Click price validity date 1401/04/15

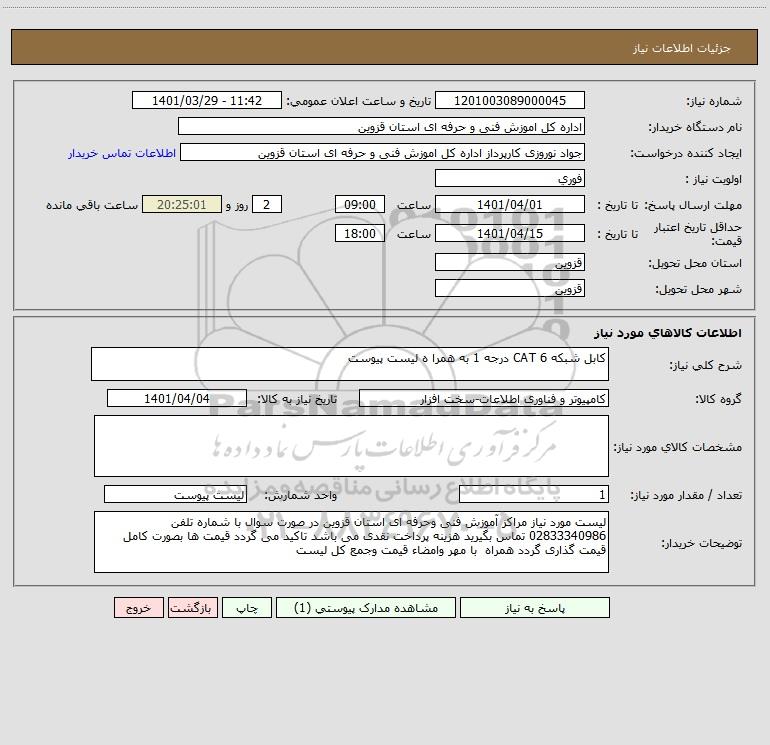point(510,233)
